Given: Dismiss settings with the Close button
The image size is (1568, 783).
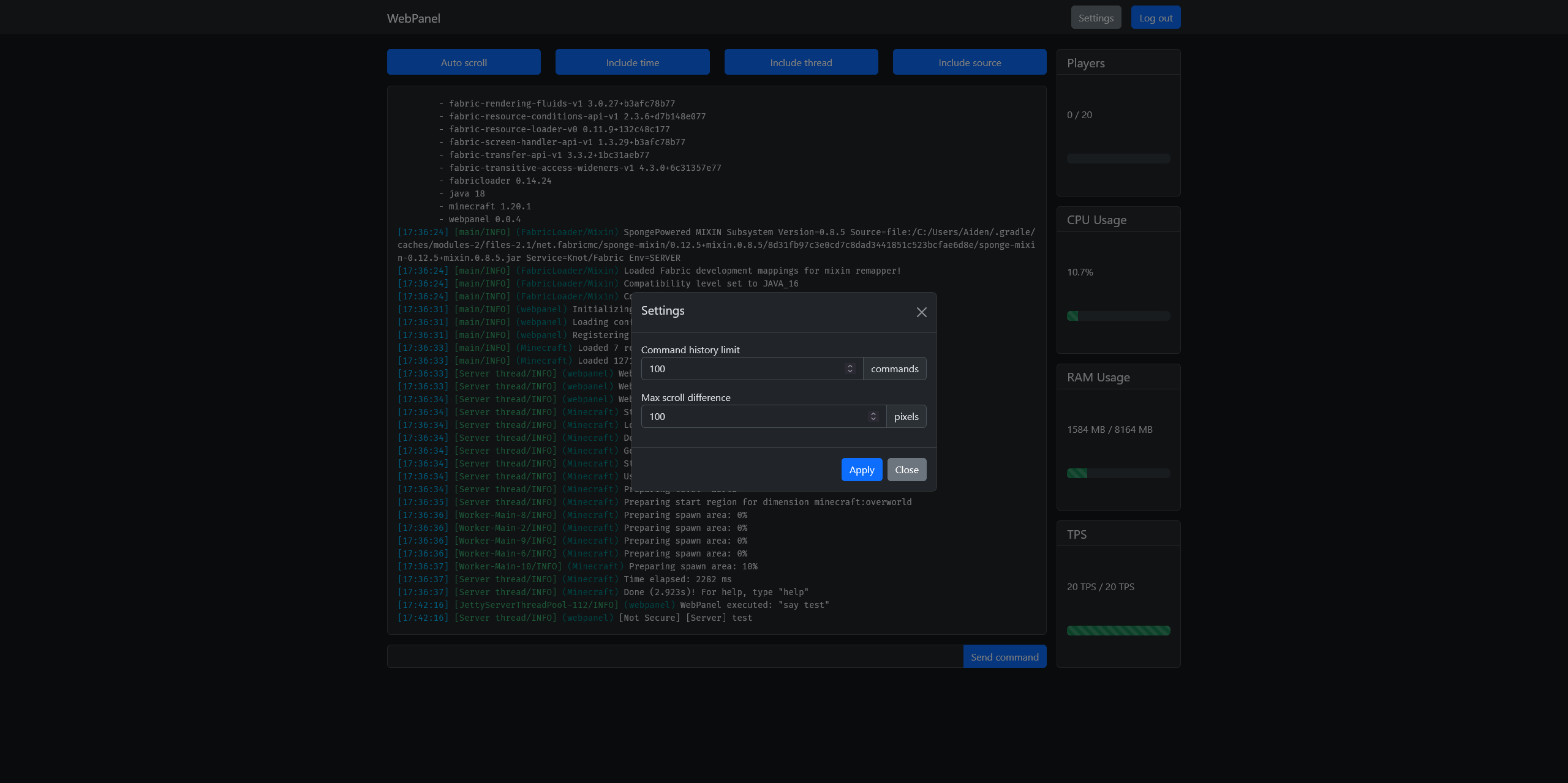Looking at the screenshot, I should point(907,470).
